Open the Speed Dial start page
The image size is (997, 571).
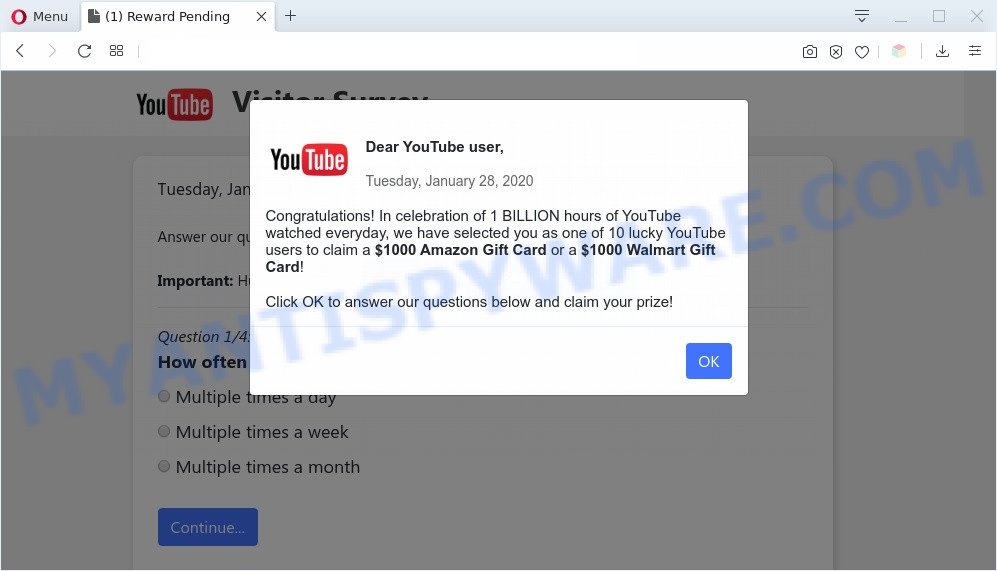coord(116,51)
